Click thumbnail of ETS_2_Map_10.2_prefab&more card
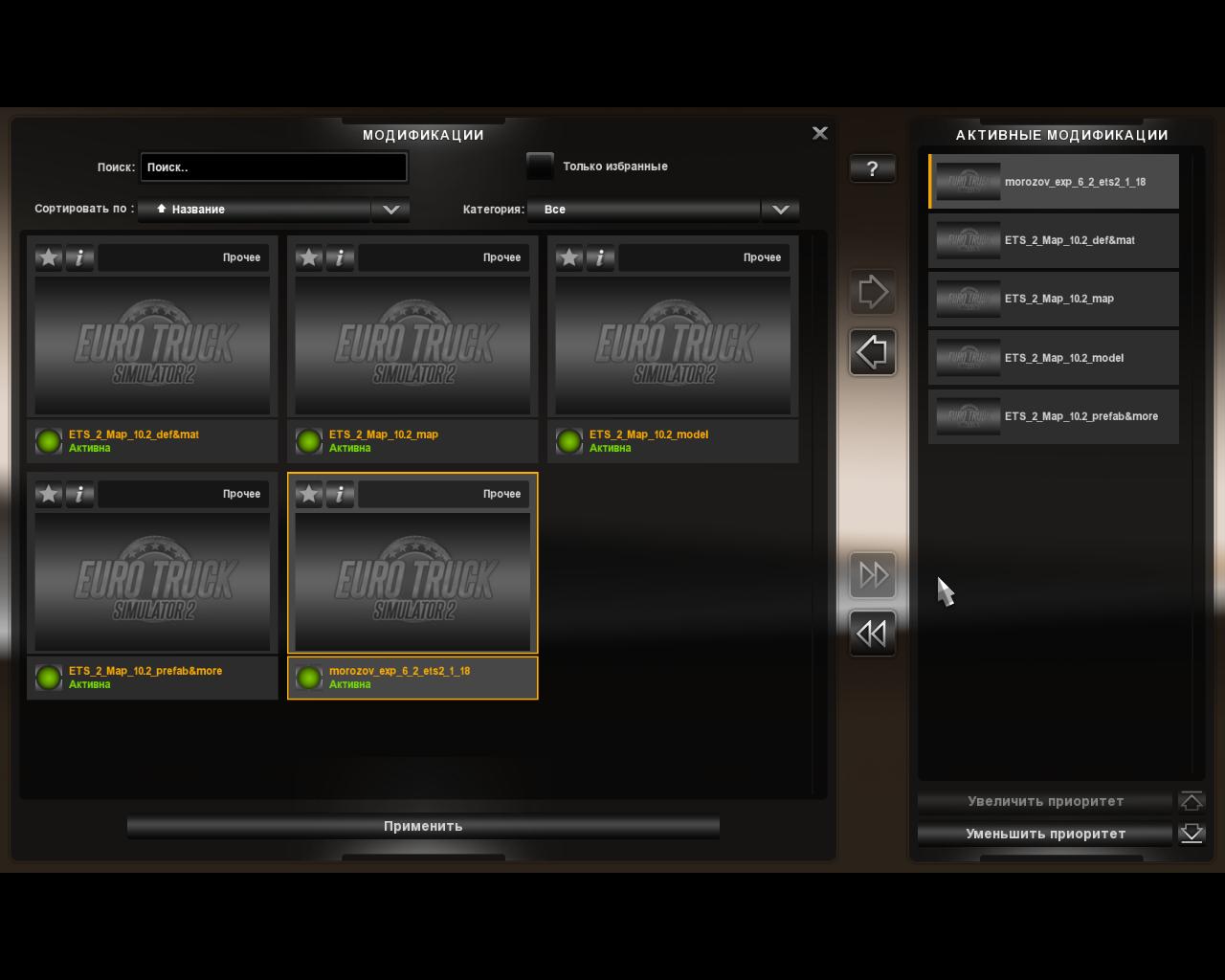Viewport: 1225px width, 980px height. (x=152, y=582)
